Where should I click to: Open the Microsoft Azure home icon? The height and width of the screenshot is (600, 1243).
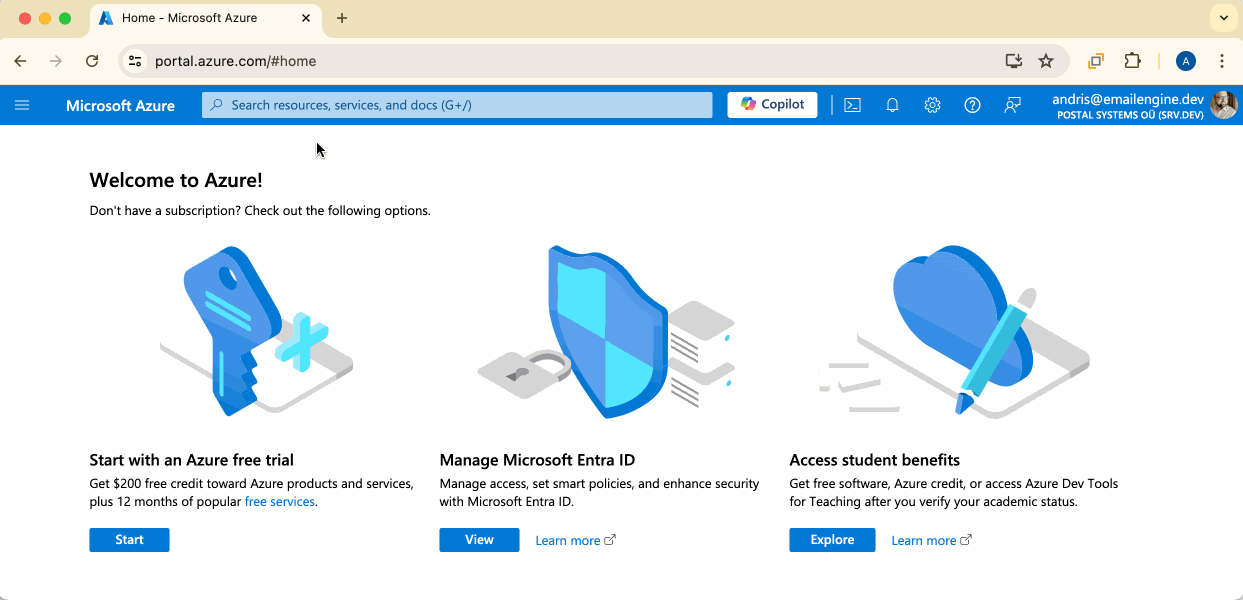pos(120,104)
